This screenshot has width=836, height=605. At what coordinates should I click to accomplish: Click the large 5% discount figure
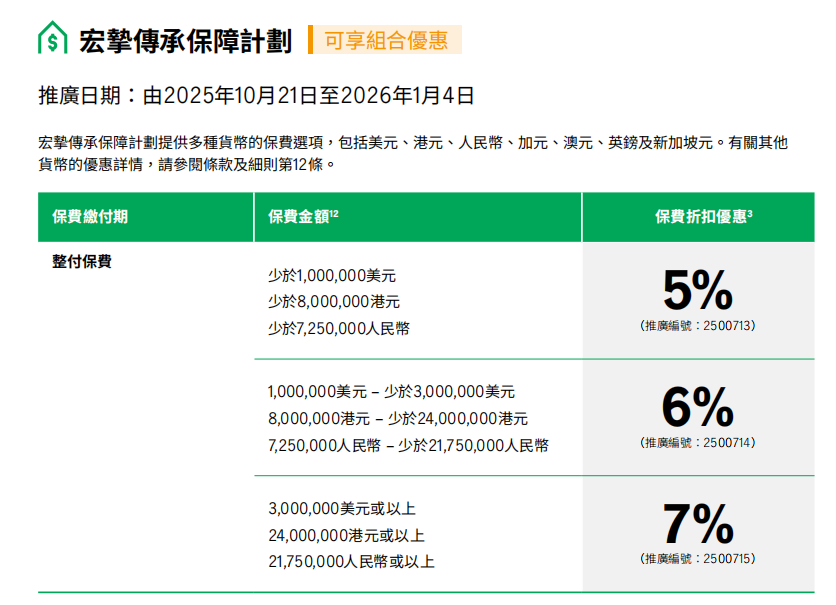(698, 292)
